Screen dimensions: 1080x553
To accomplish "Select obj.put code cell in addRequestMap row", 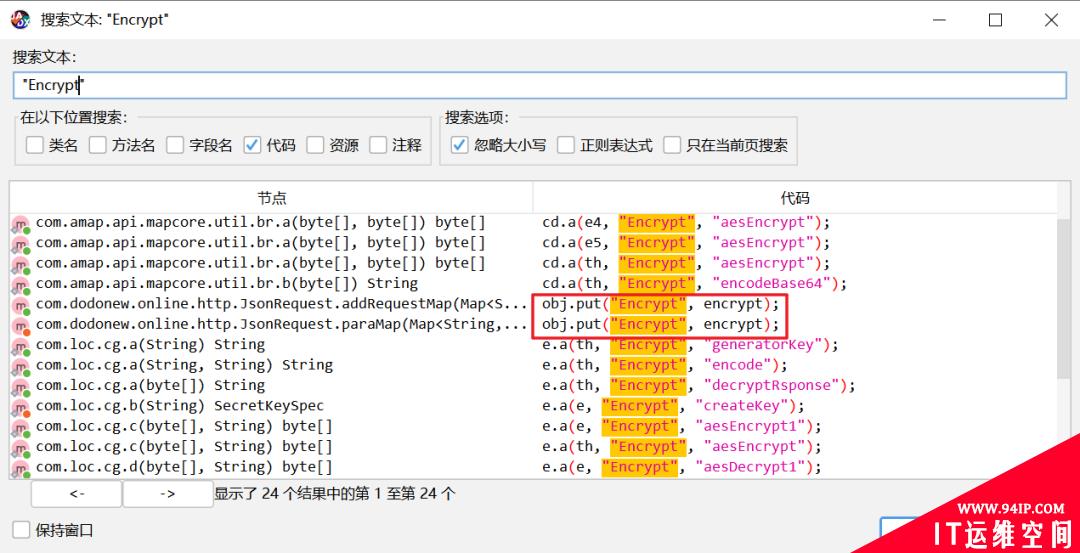I will click(x=661, y=304).
